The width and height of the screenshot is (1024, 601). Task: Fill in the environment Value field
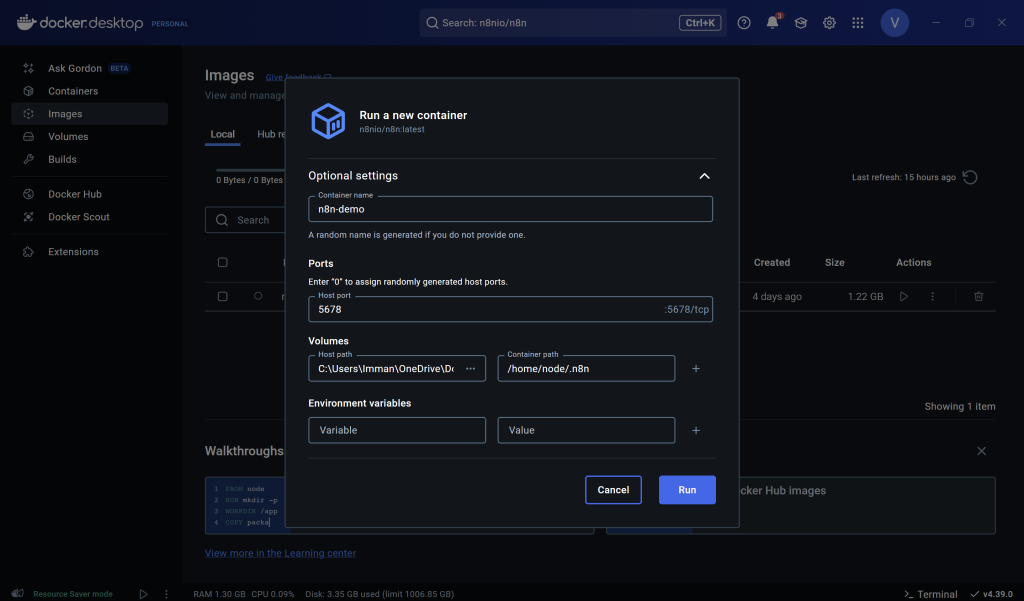pyautogui.click(x=586, y=430)
